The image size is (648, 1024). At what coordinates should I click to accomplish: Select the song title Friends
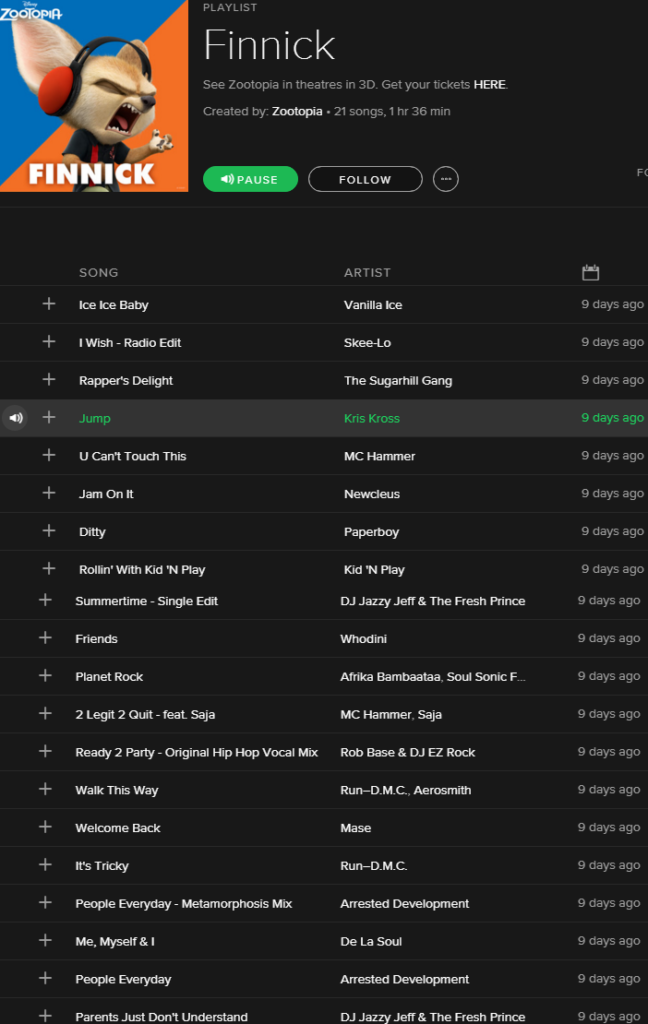[x=96, y=639]
